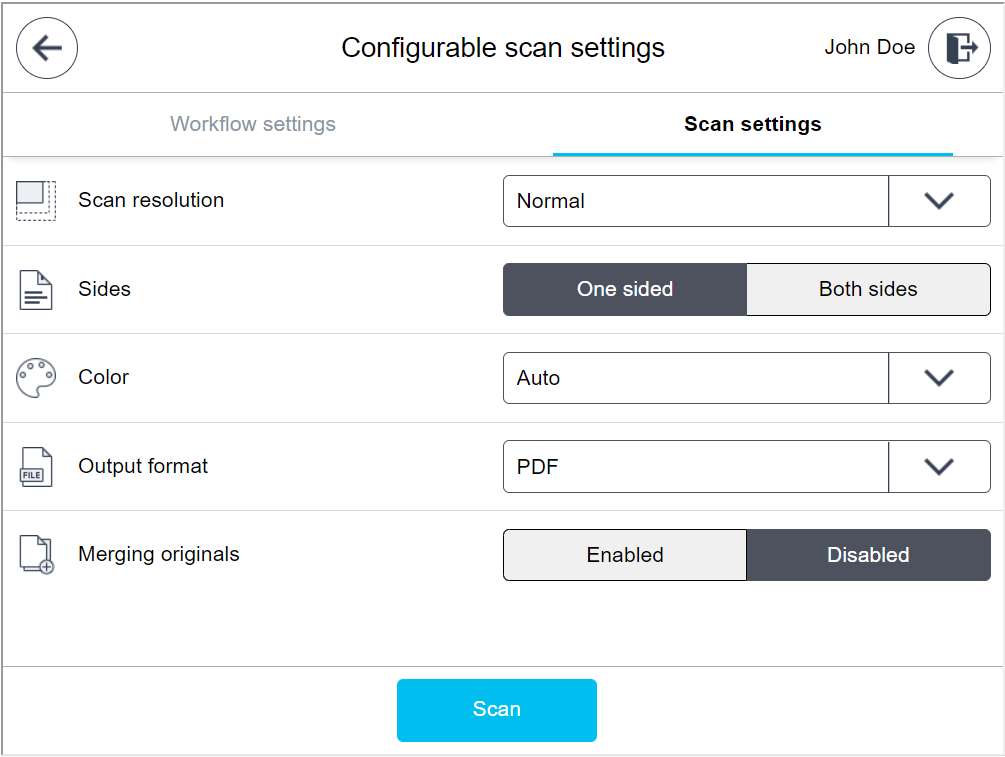
Task: Select One sided scanning
Action: pos(624,289)
